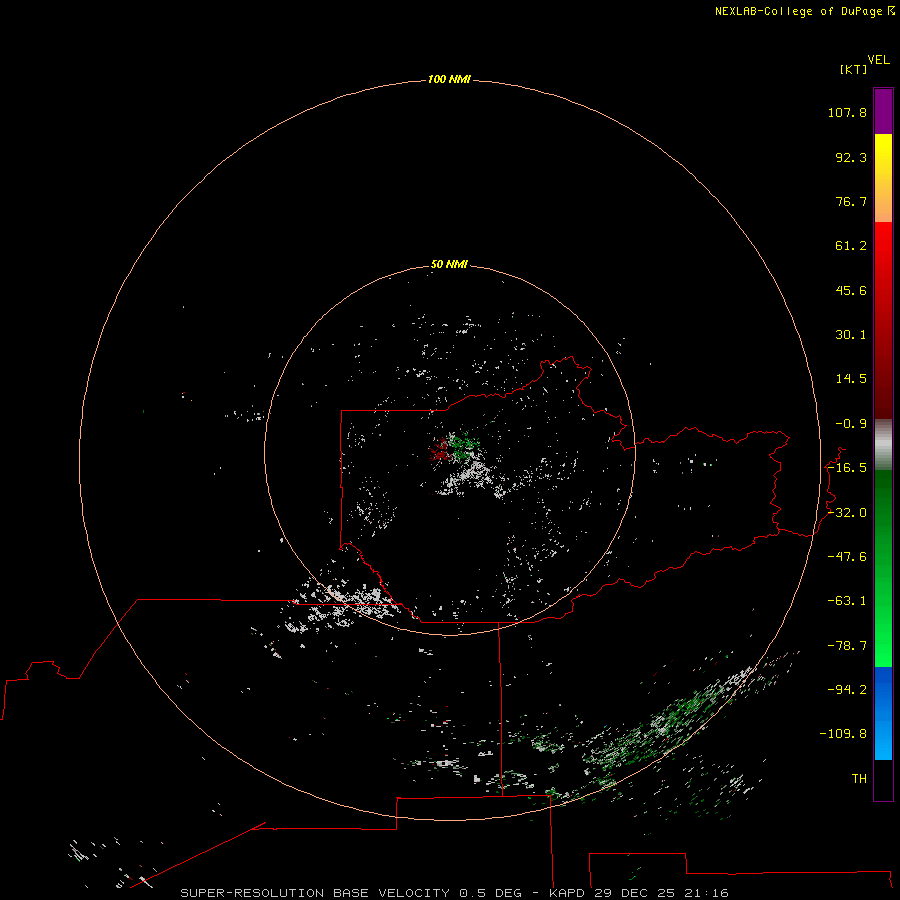Viewport: 900px width, 900px height.
Task: Click the 92.3 velocity scale value
Action: (851, 157)
